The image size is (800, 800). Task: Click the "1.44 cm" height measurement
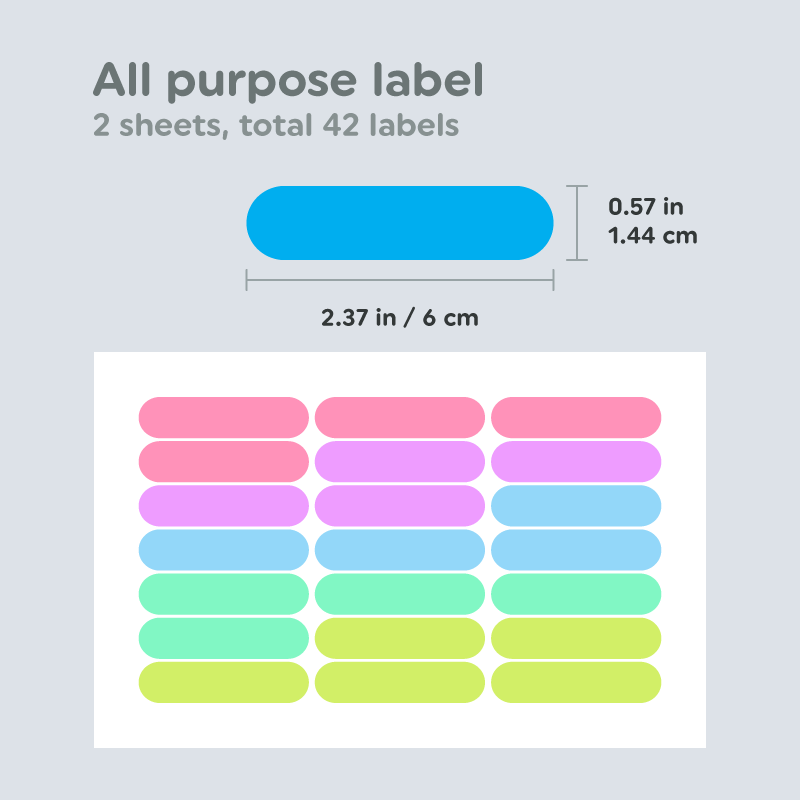652,236
